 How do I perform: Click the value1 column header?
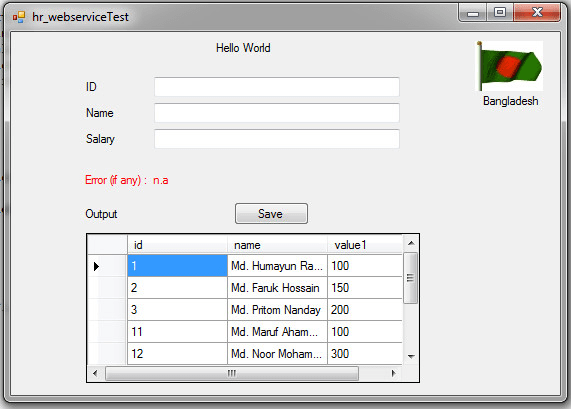pos(365,245)
